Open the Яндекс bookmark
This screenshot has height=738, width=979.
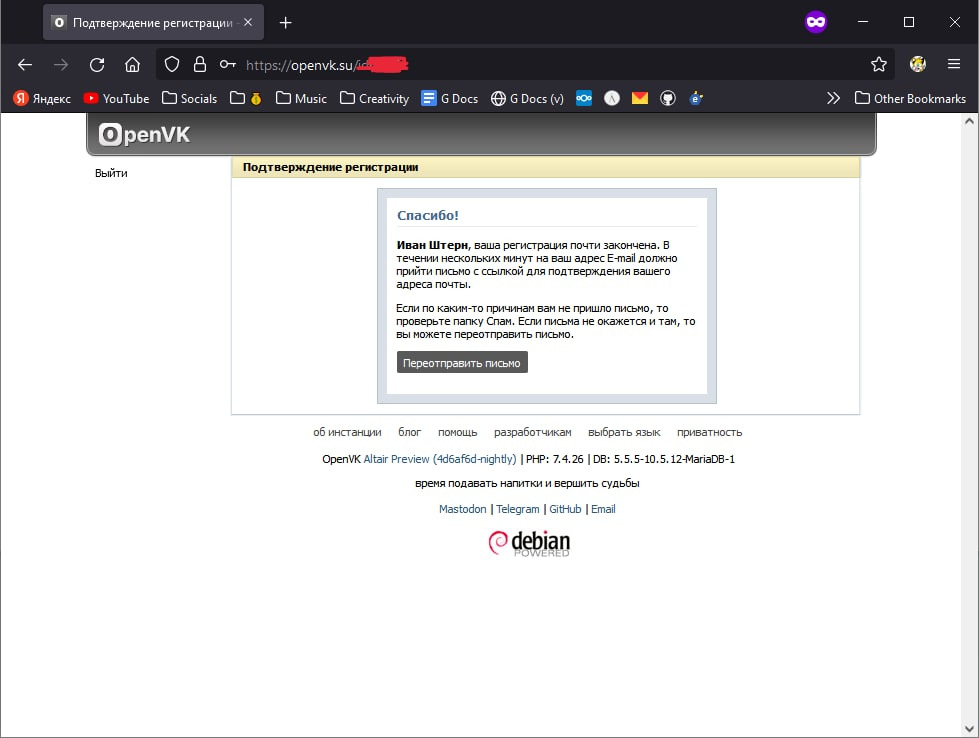42,99
